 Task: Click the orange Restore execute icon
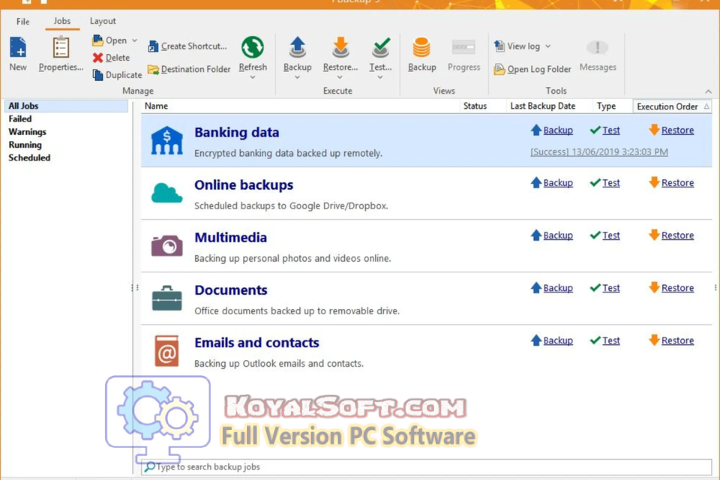(340, 47)
